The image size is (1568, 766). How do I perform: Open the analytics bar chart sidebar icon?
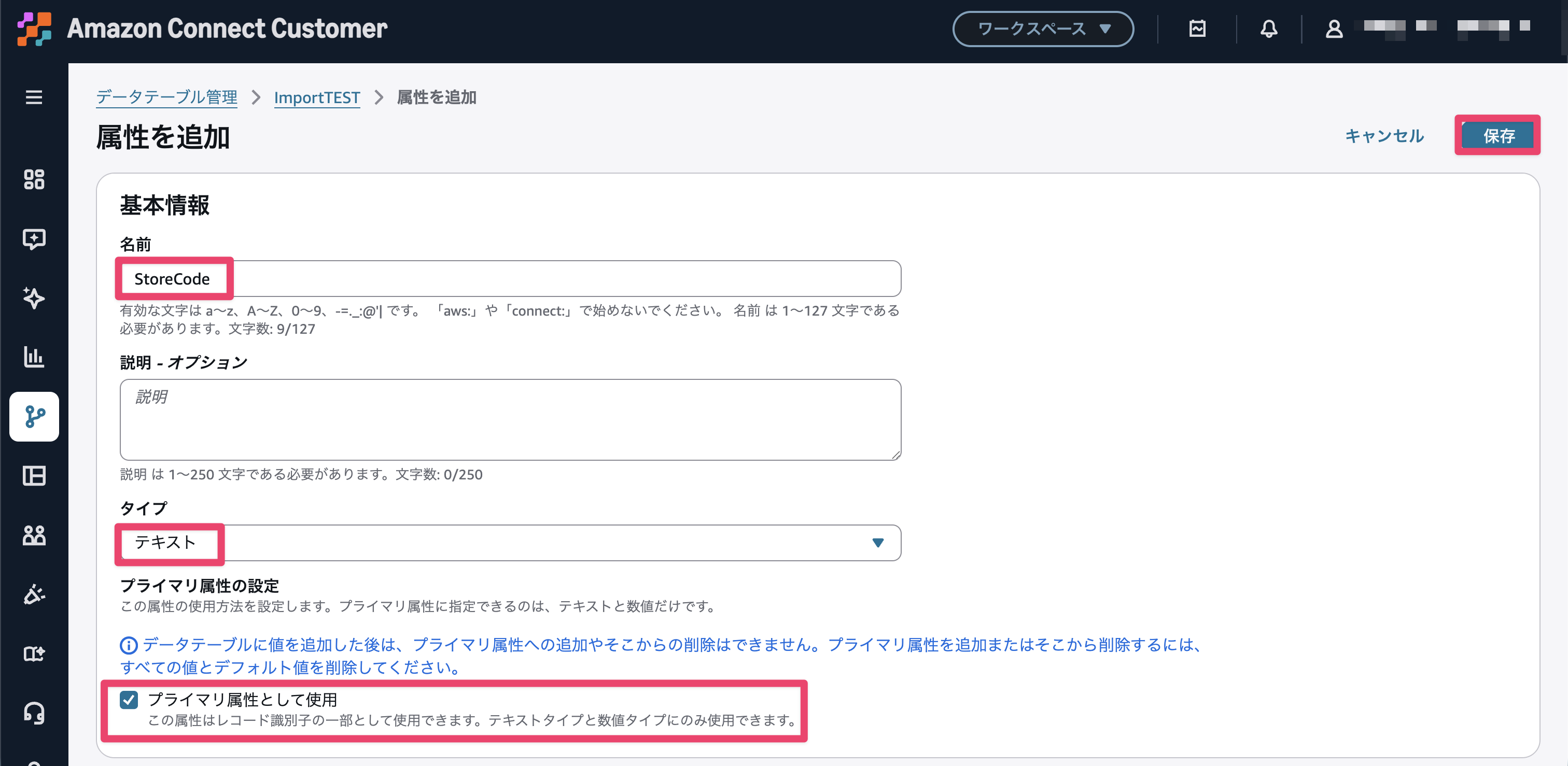[x=34, y=357]
